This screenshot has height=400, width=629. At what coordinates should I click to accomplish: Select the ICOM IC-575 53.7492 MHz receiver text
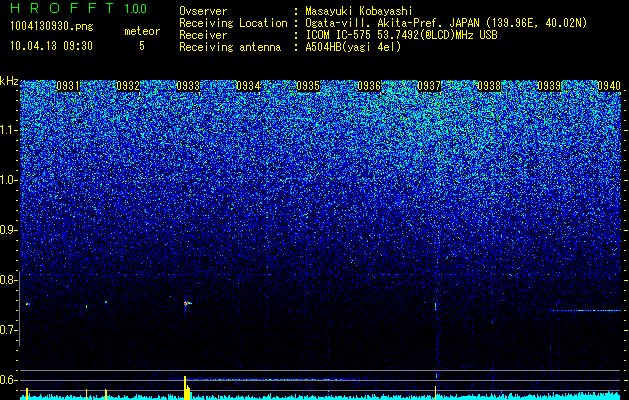point(401,35)
